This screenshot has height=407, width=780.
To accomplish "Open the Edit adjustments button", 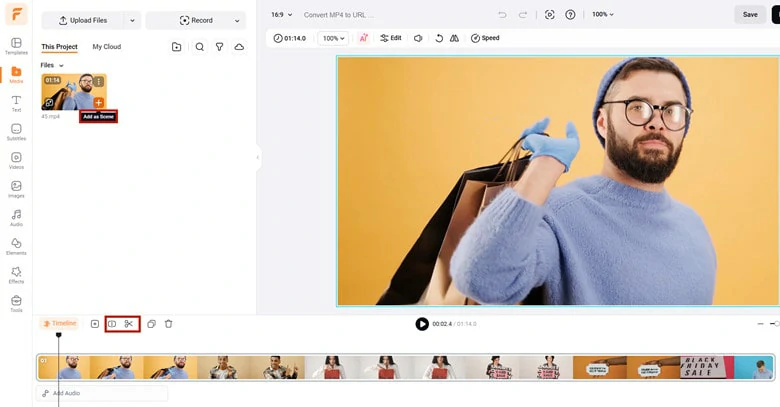I will pyautogui.click(x=391, y=38).
